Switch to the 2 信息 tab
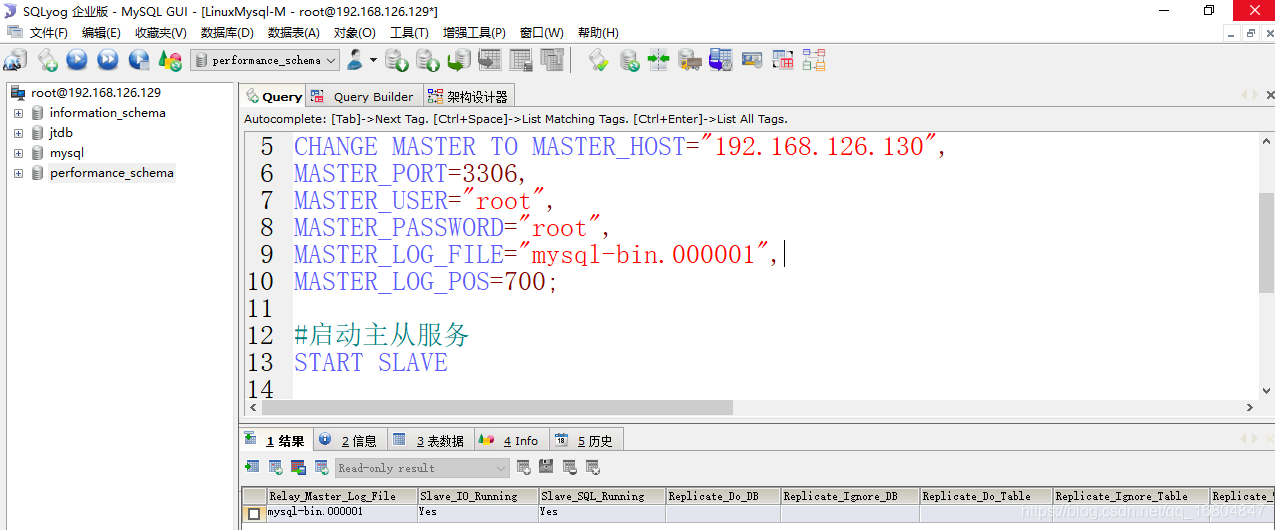This screenshot has height=530, width=1275. 349,440
